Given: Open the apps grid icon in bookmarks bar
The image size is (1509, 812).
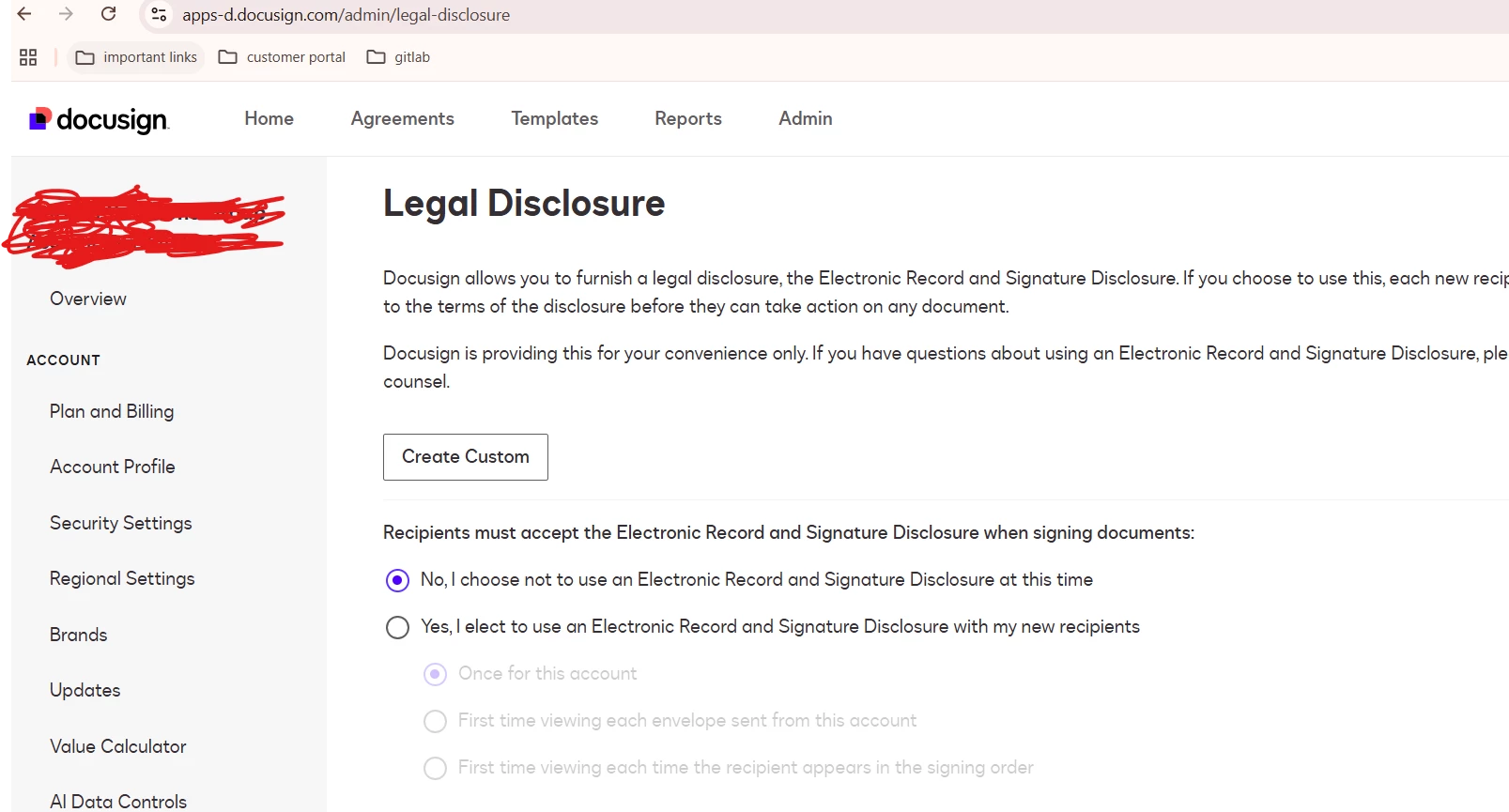Looking at the screenshot, I should pos(28,57).
